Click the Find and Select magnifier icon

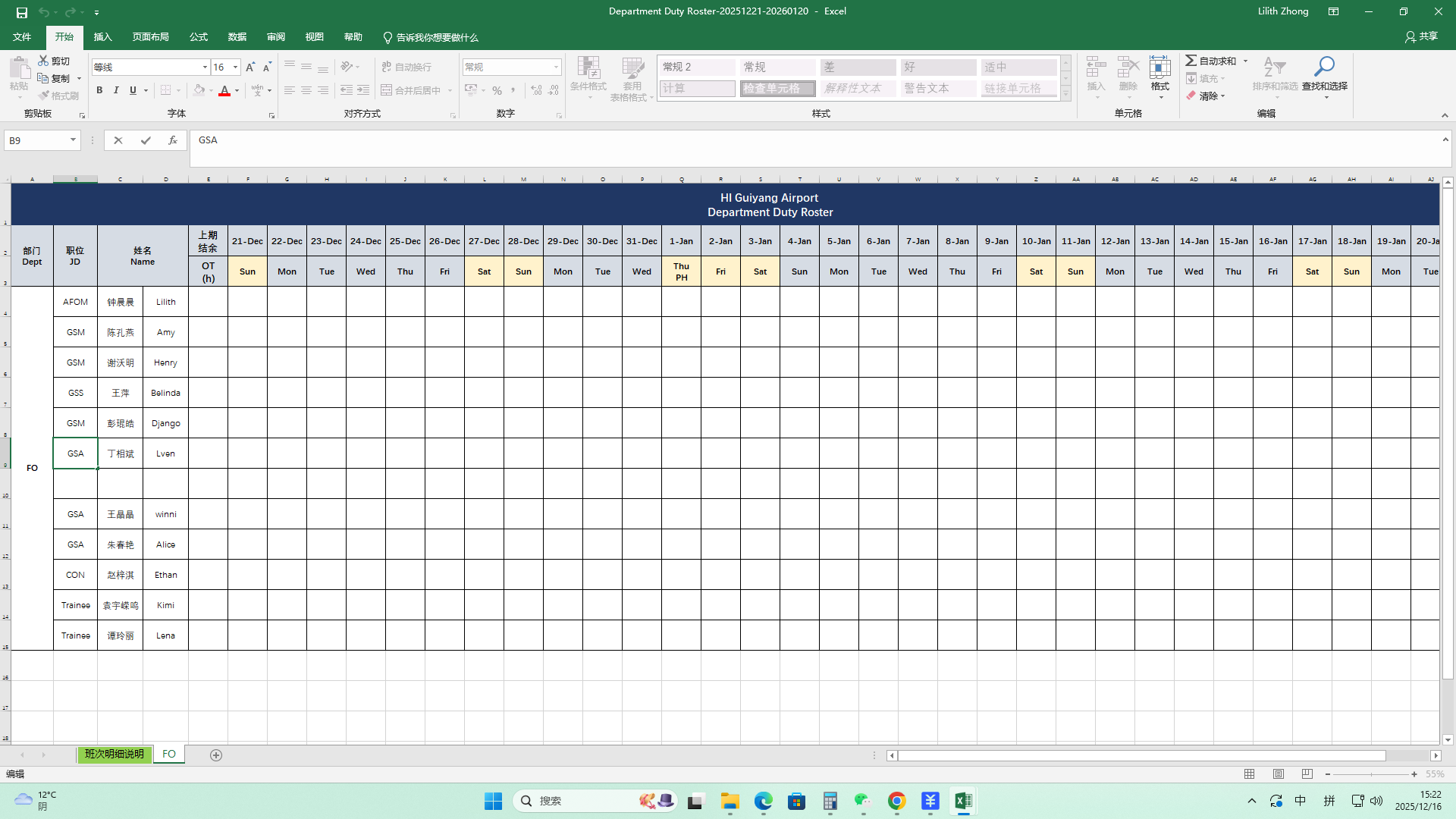(x=1324, y=67)
